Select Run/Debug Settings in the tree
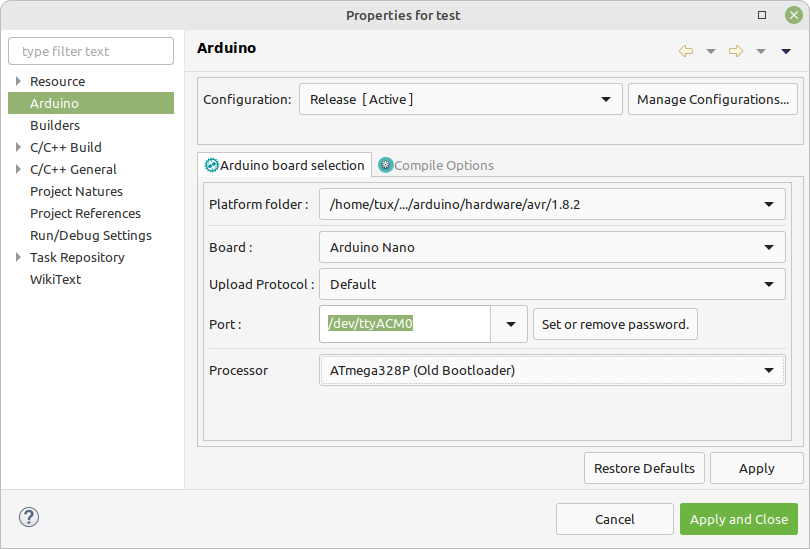 (x=91, y=236)
